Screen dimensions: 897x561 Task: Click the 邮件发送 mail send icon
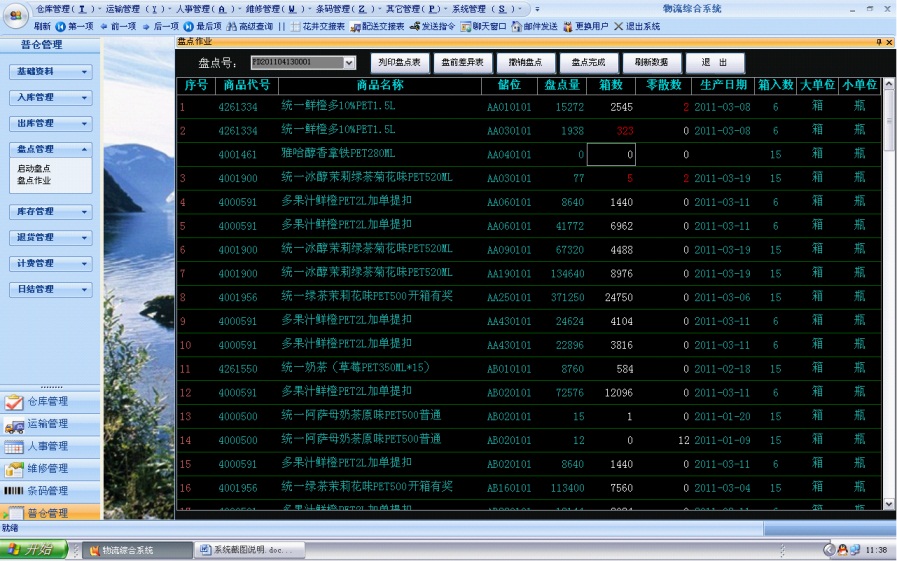coord(517,26)
